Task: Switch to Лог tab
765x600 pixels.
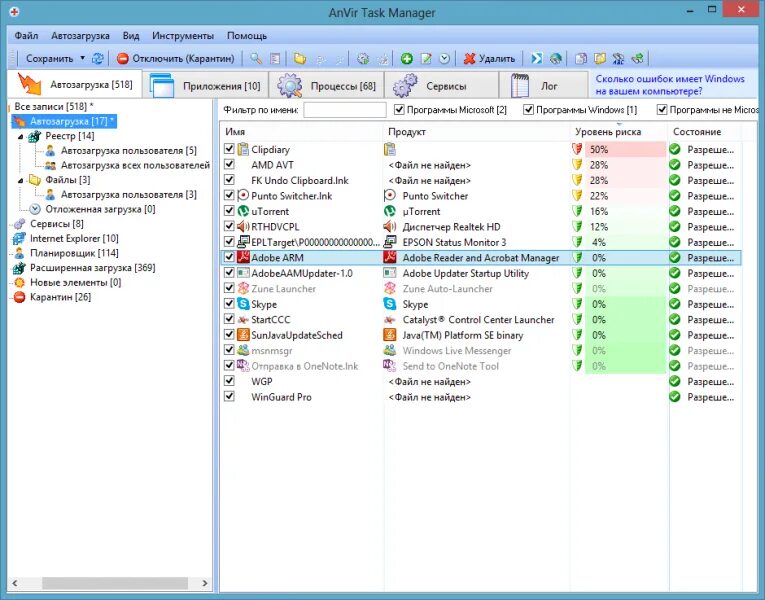Action: point(544,86)
